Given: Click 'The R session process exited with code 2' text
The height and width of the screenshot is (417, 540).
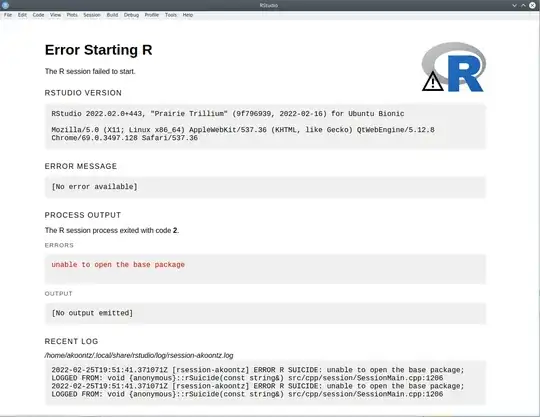Looking at the screenshot, I should pos(112,230).
